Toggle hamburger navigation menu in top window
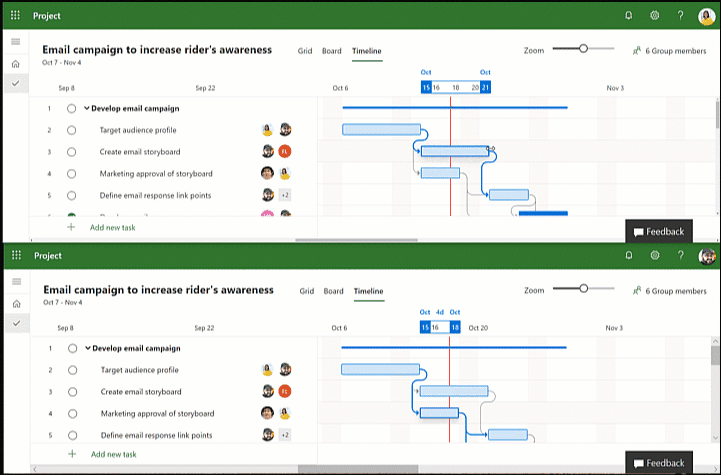Viewport: 721px width, 475px height. coord(16,42)
